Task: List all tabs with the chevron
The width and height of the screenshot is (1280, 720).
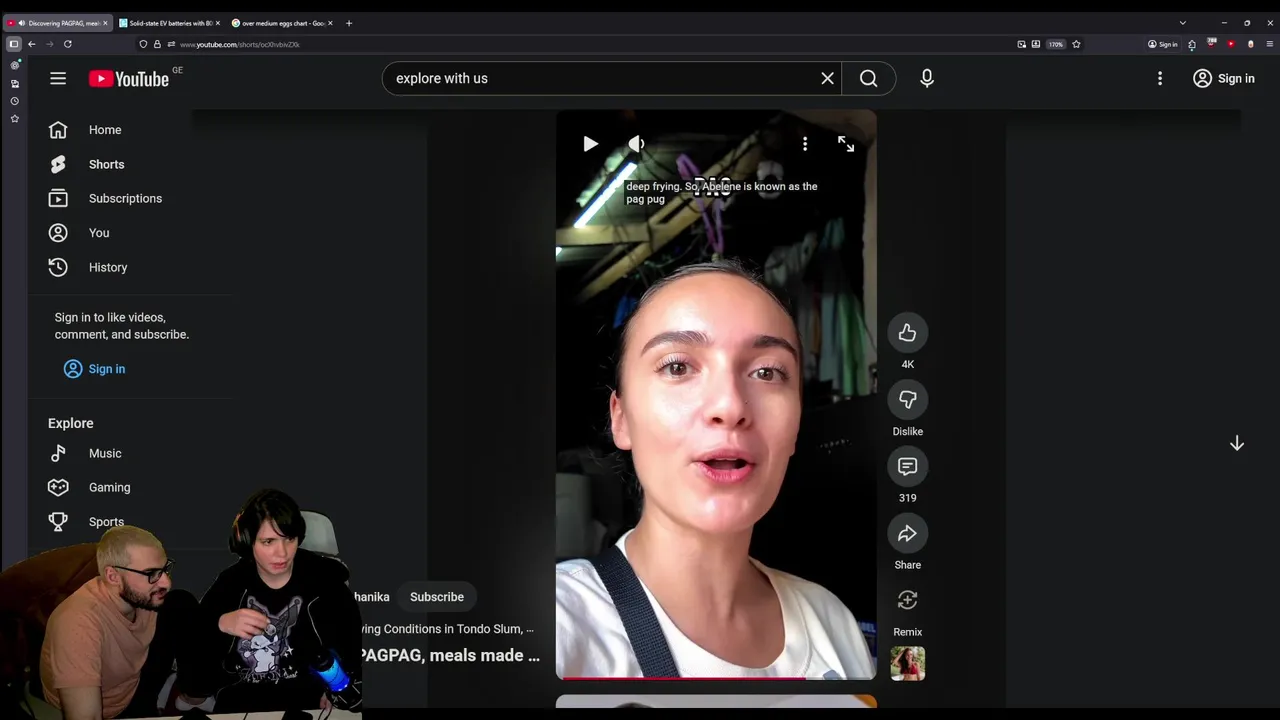Action: 1182,23
